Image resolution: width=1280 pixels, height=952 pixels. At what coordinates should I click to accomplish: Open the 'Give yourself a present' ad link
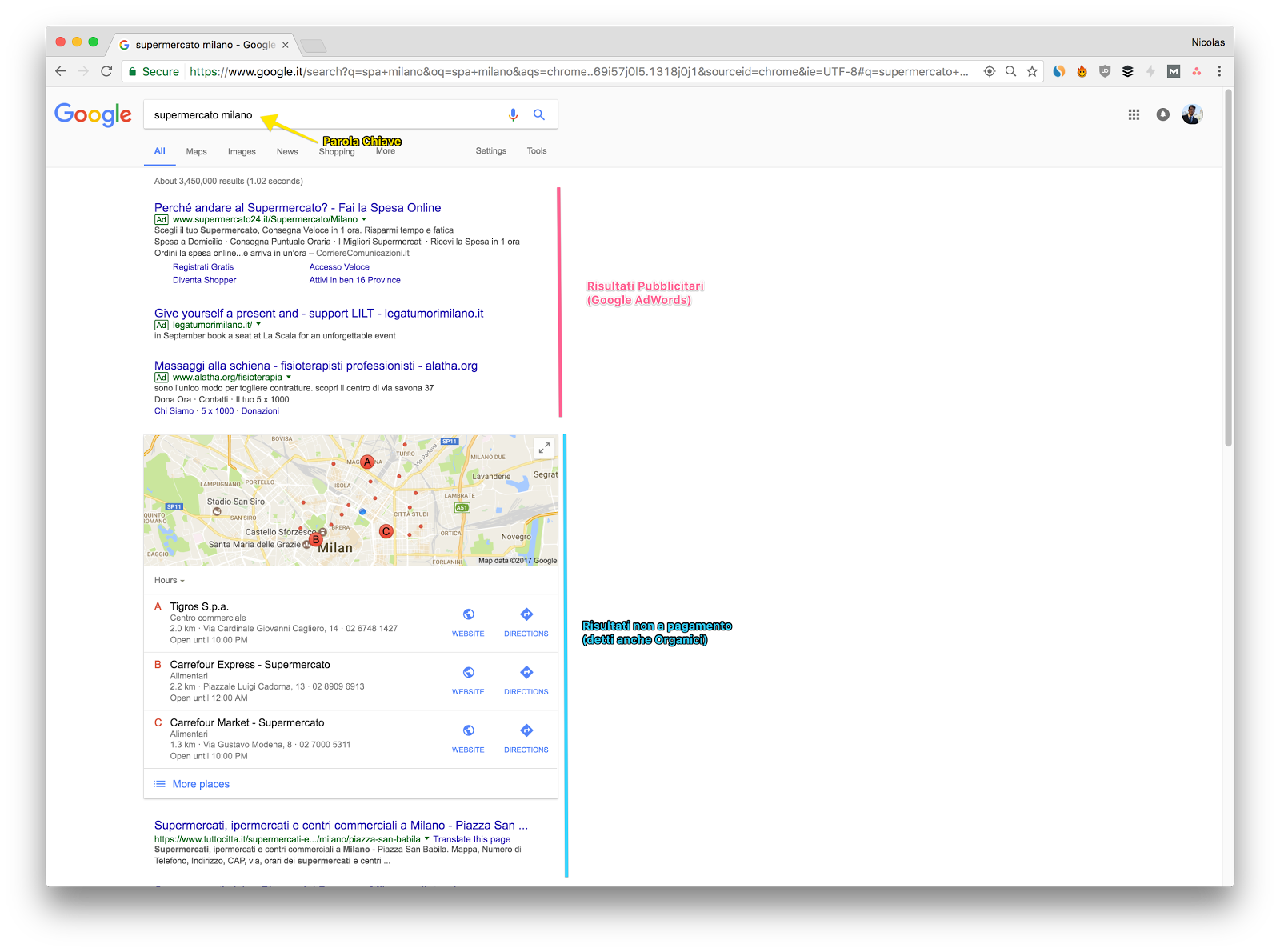318,313
